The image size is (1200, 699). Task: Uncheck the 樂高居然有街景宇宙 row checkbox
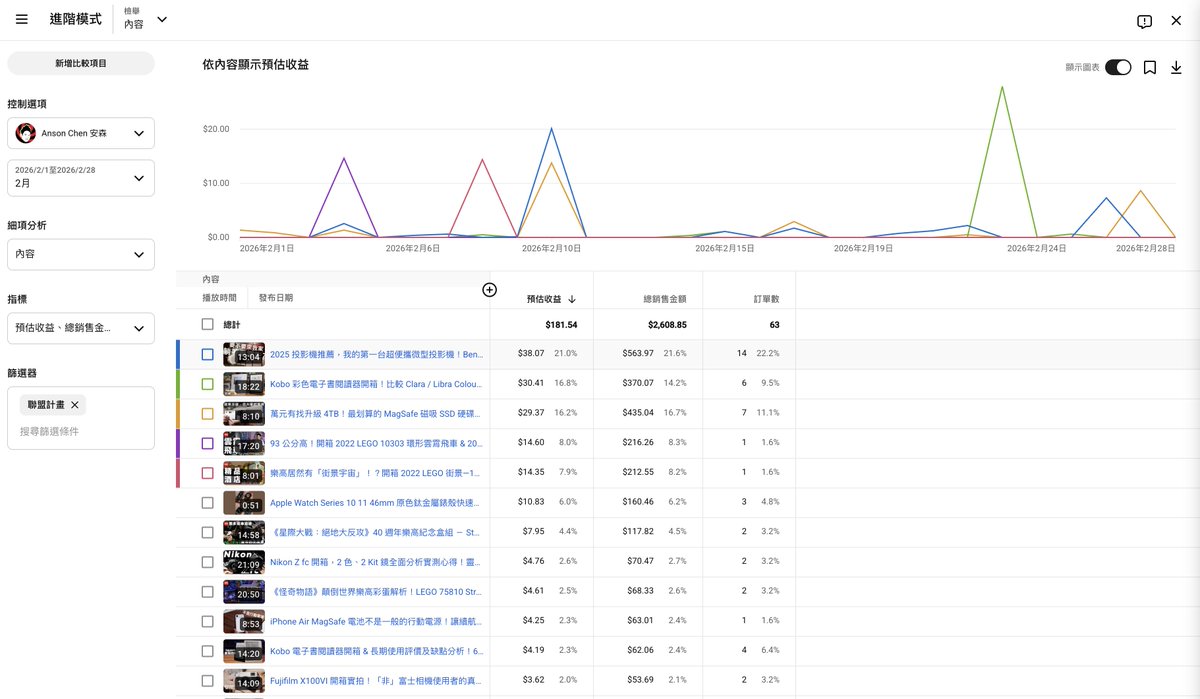coord(207,473)
